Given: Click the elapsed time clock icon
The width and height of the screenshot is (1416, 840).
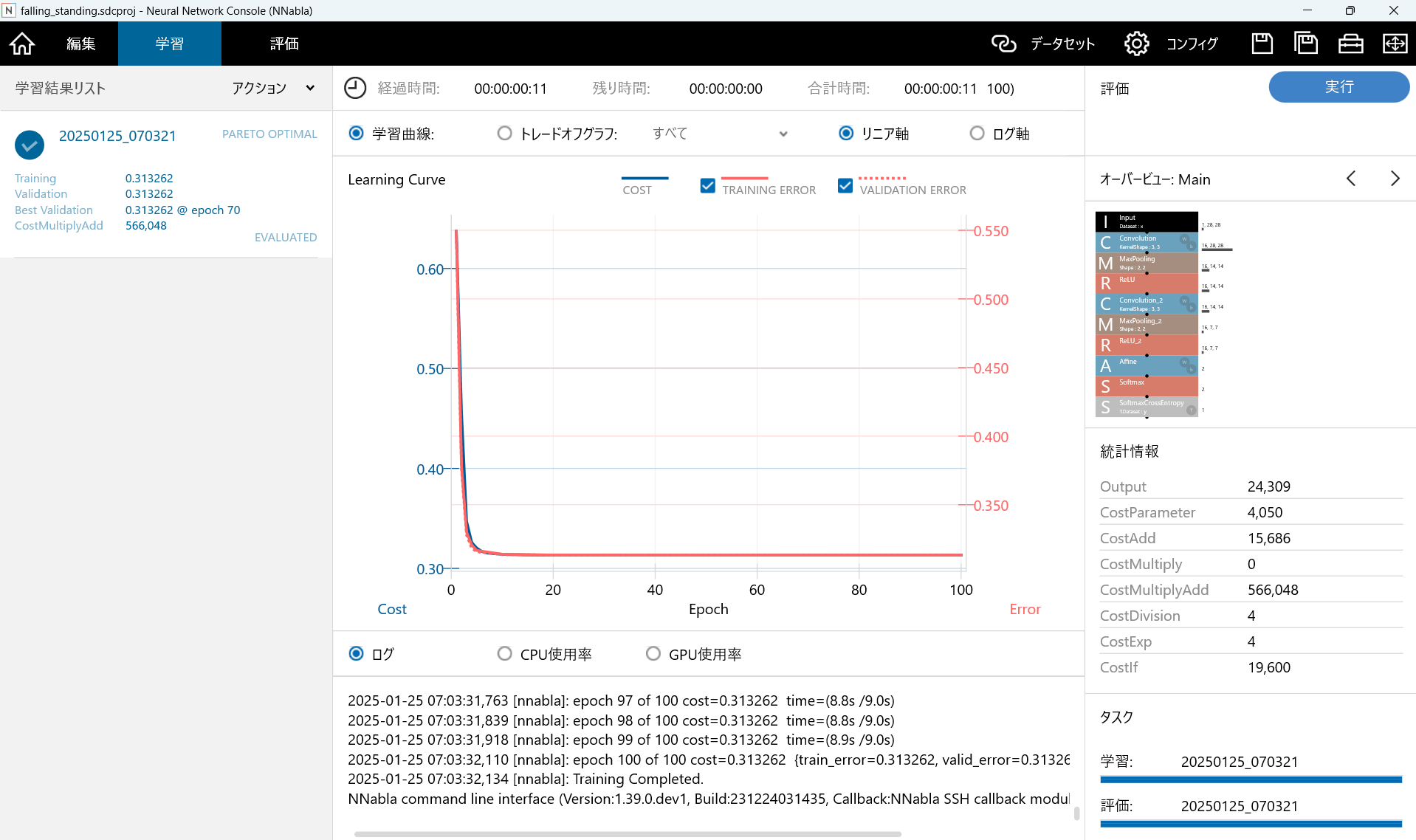Looking at the screenshot, I should pyautogui.click(x=355, y=89).
